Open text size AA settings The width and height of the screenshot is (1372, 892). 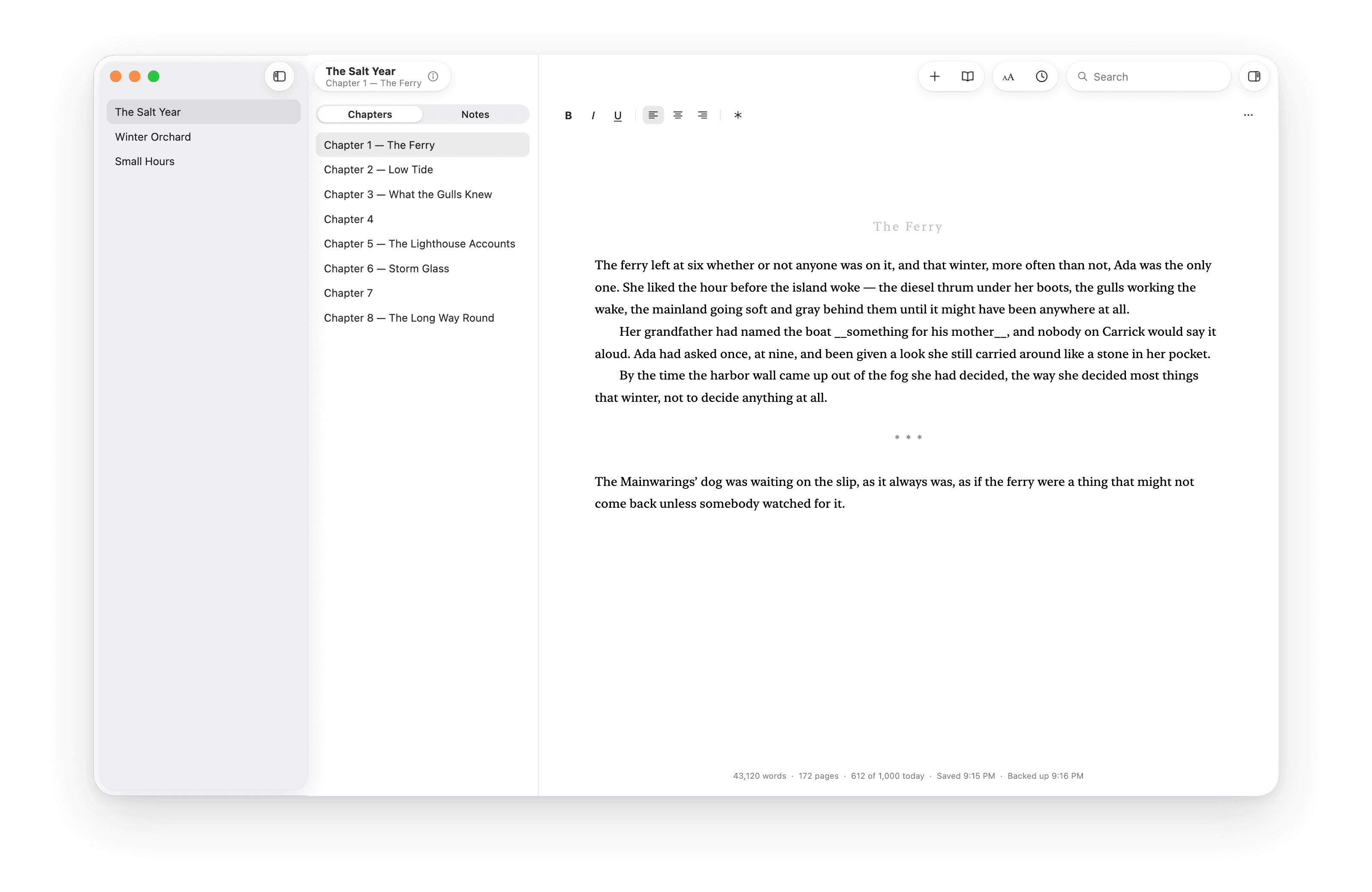click(1008, 77)
